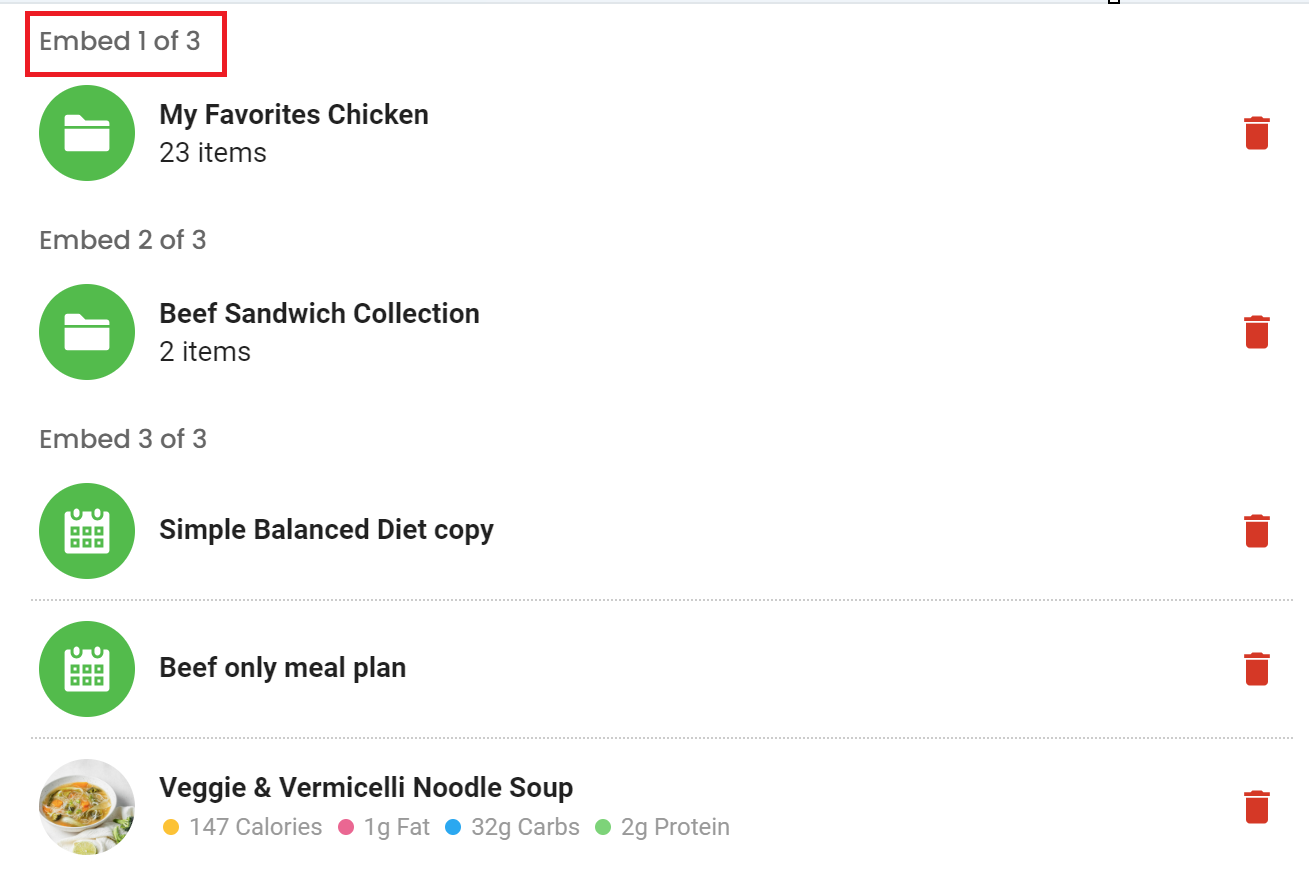
Task: Click the yellow Calories dot on soup
Action: [170, 828]
